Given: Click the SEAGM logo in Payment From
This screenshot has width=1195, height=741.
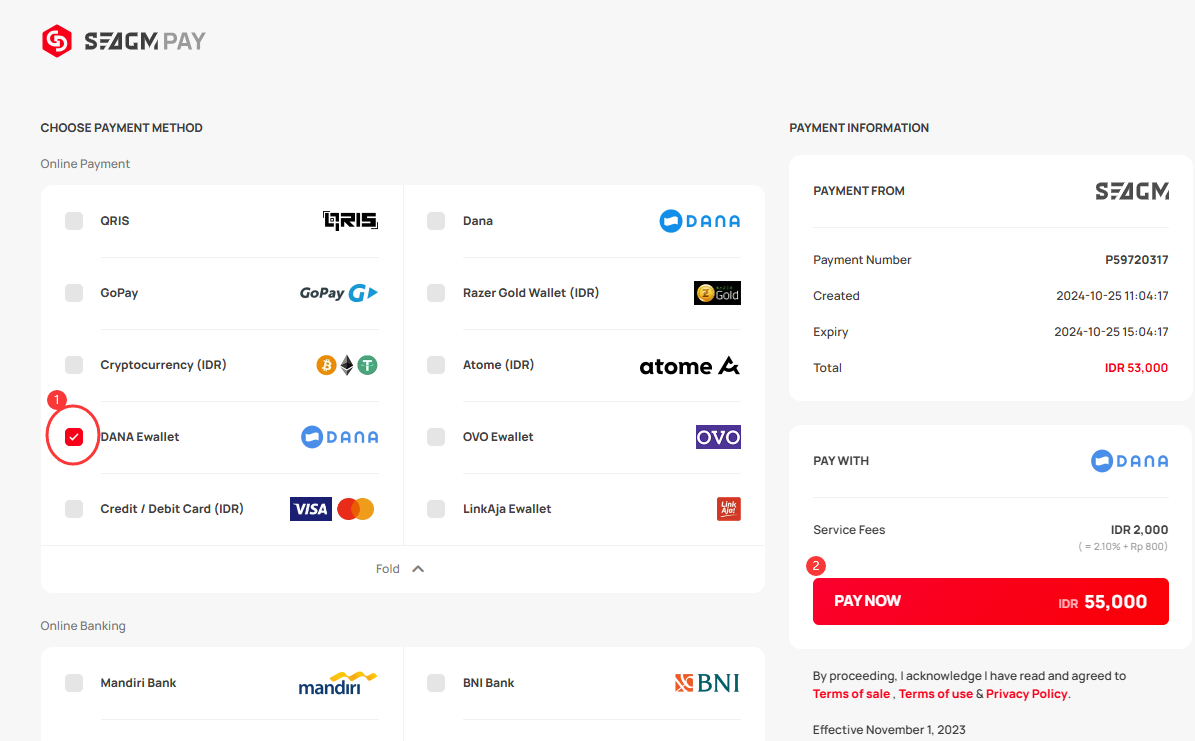Looking at the screenshot, I should 1132,191.
